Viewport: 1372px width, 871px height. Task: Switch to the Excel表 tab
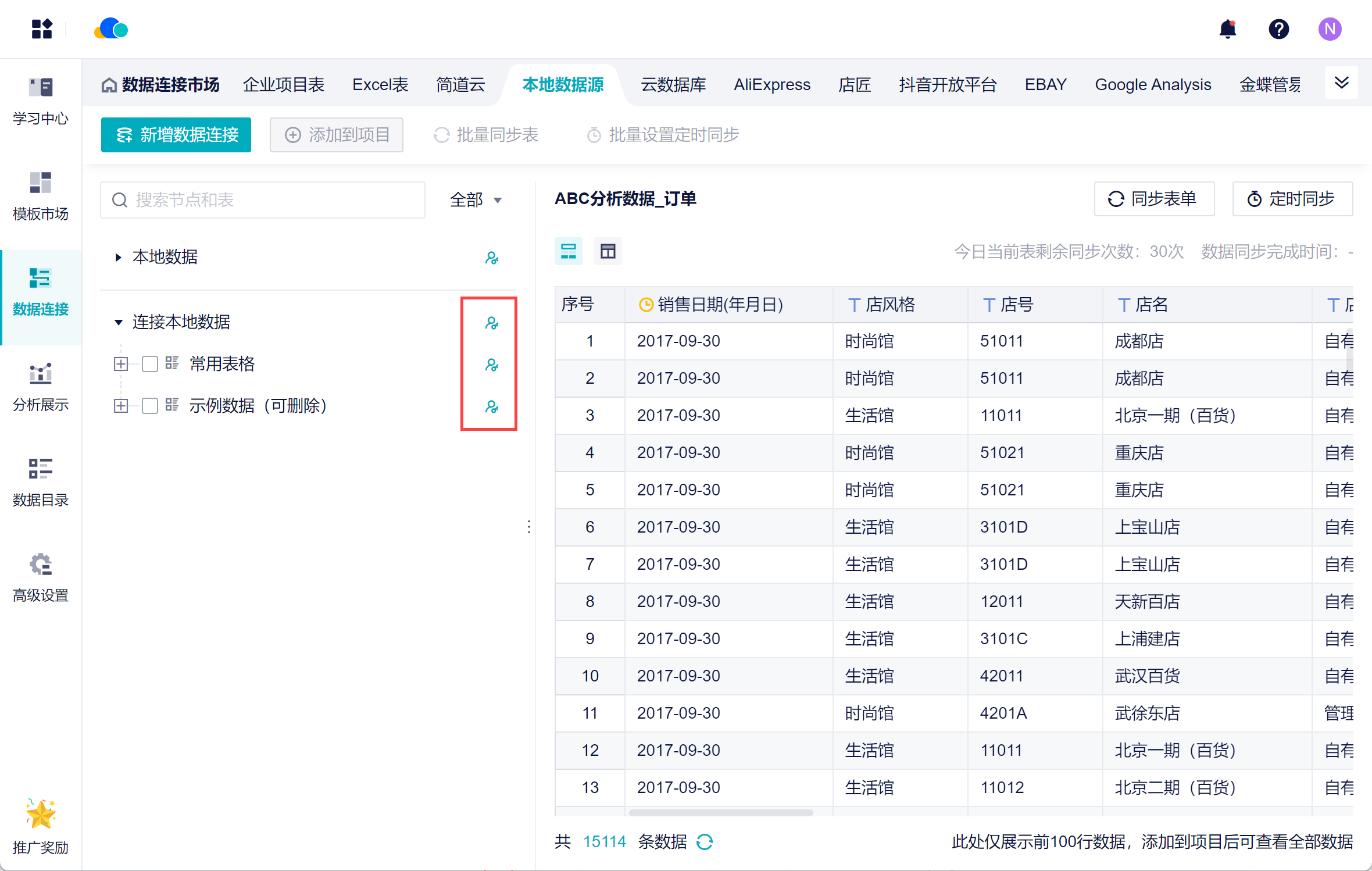380,85
